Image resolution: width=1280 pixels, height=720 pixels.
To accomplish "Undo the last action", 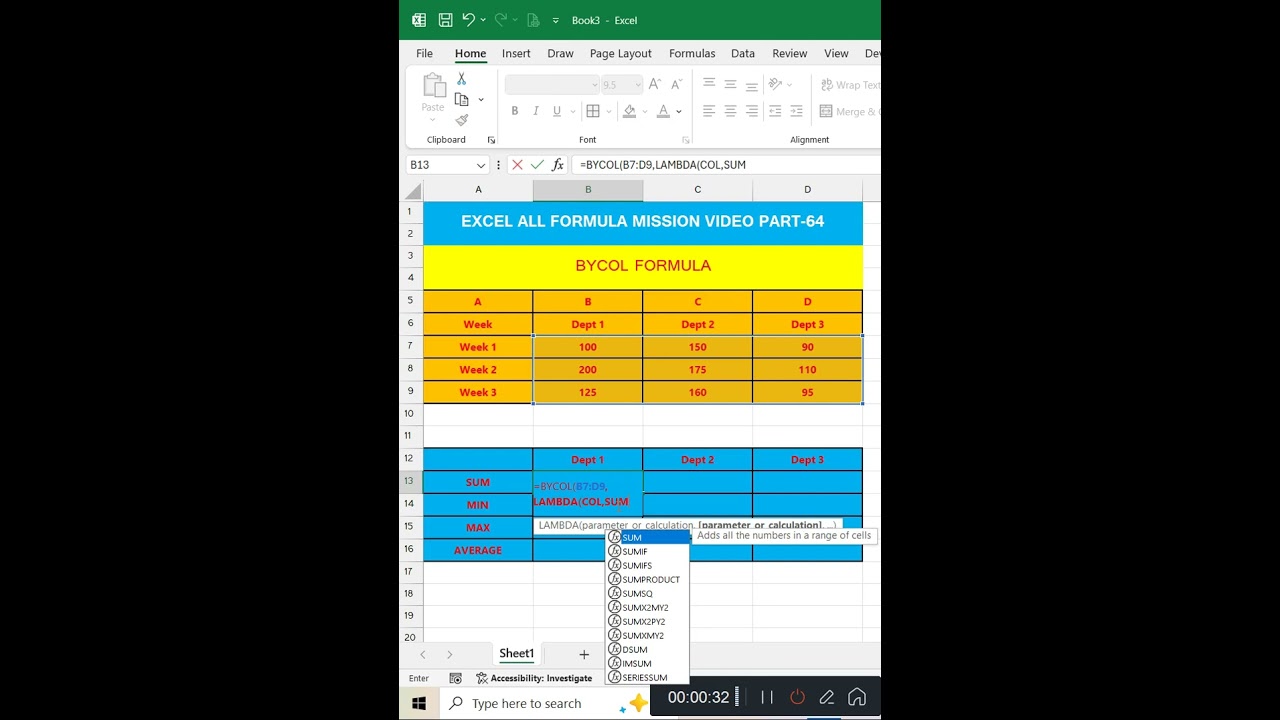I will click(467, 20).
